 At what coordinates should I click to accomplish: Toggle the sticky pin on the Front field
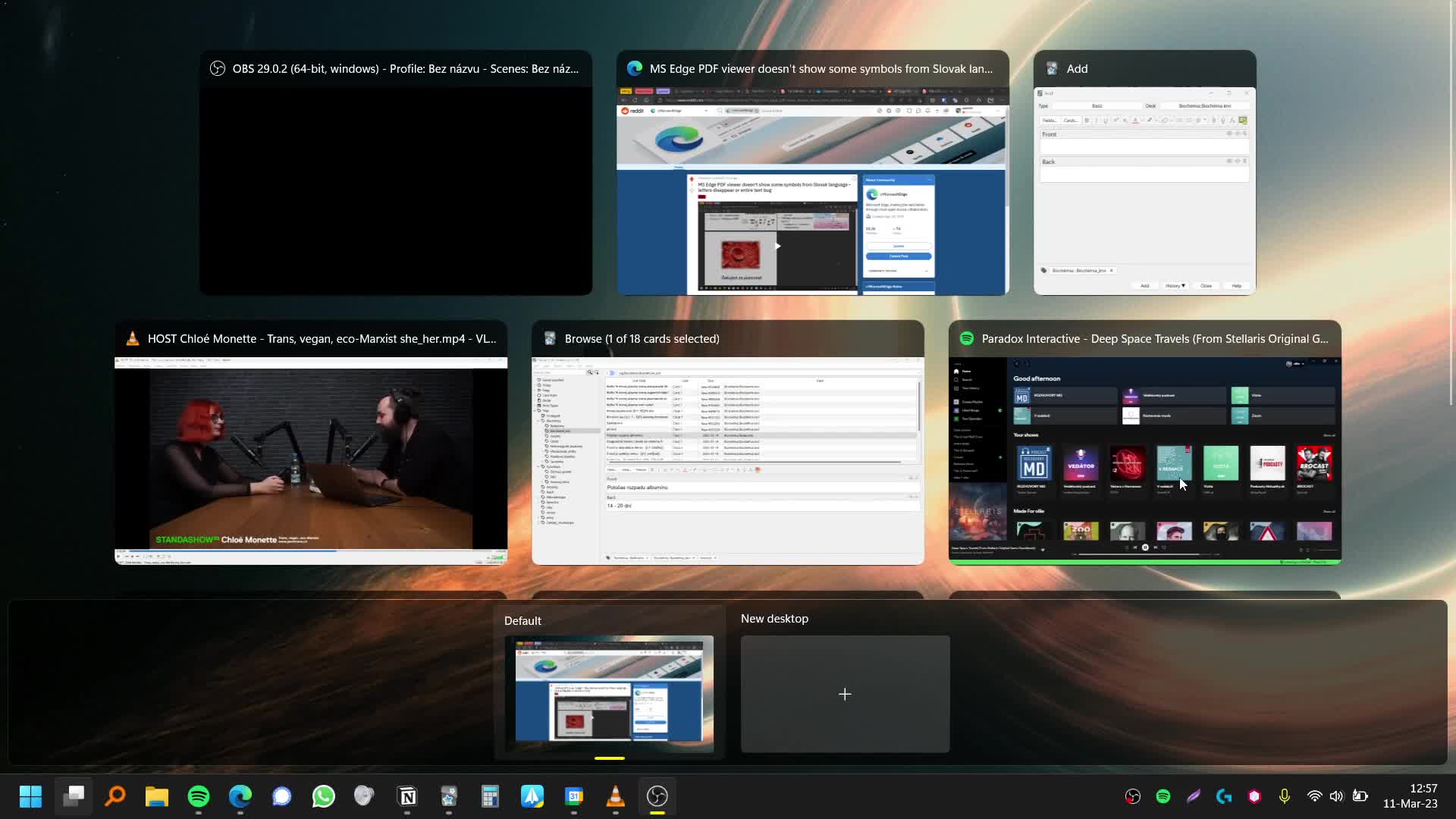1230,134
